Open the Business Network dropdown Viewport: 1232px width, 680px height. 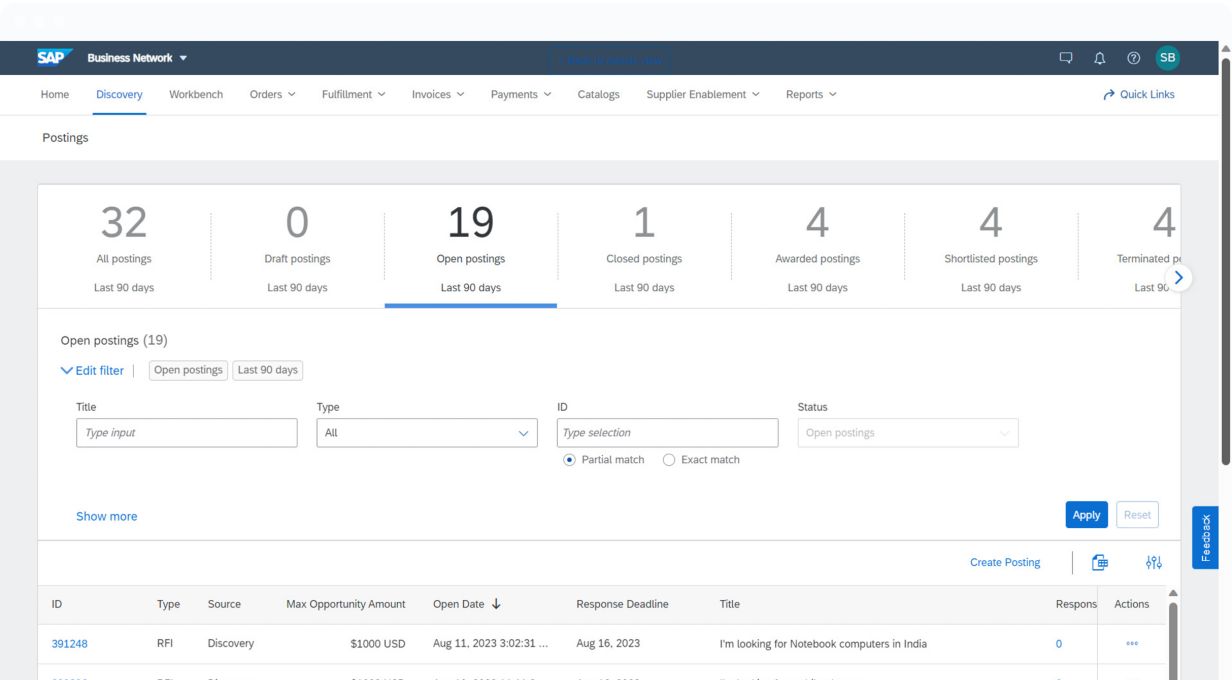click(137, 58)
